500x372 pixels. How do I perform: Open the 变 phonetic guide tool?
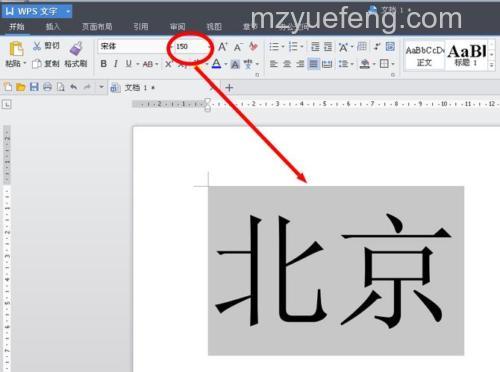click(x=248, y=64)
